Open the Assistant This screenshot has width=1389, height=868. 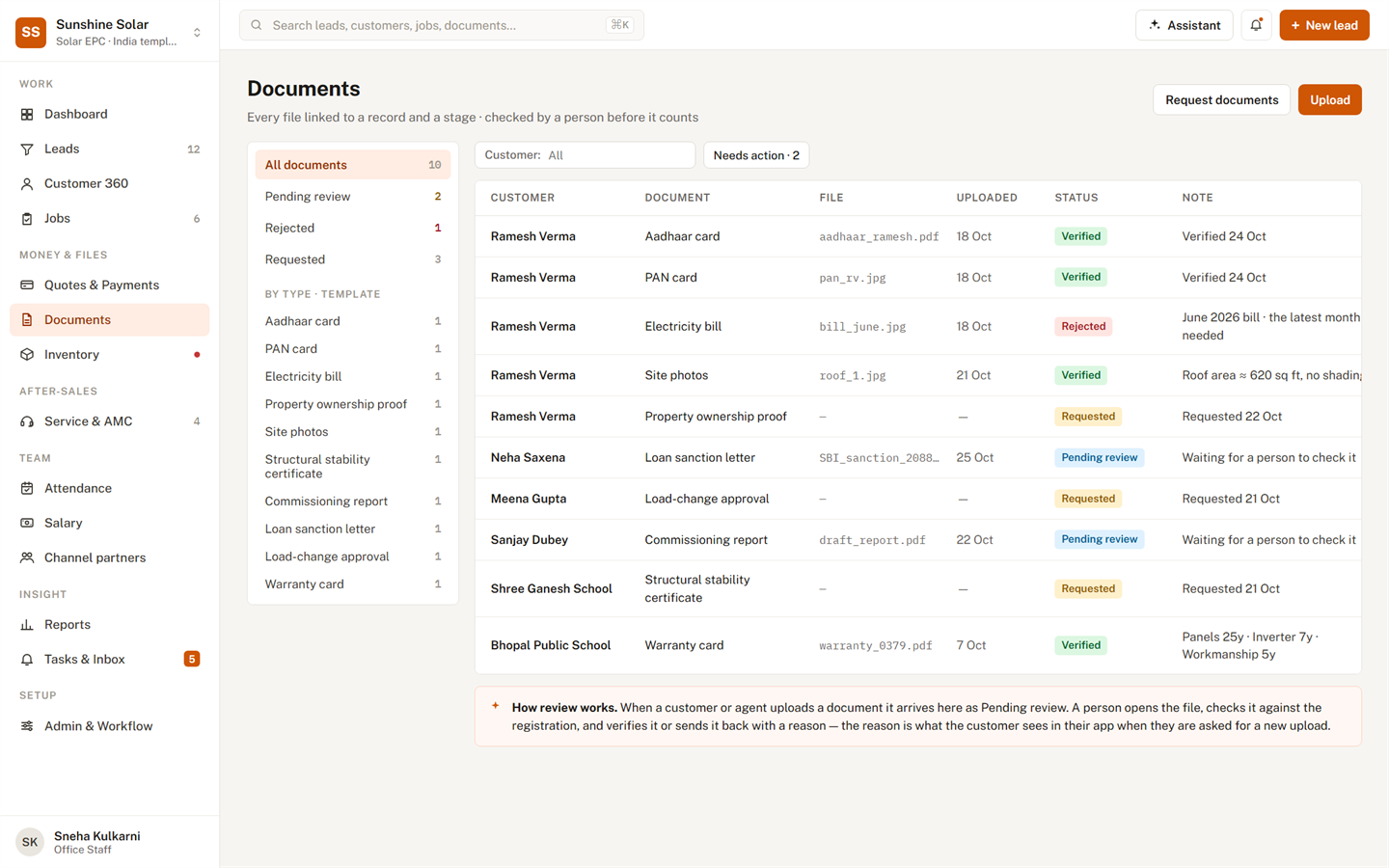pyautogui.click(x=1185, y=25)
